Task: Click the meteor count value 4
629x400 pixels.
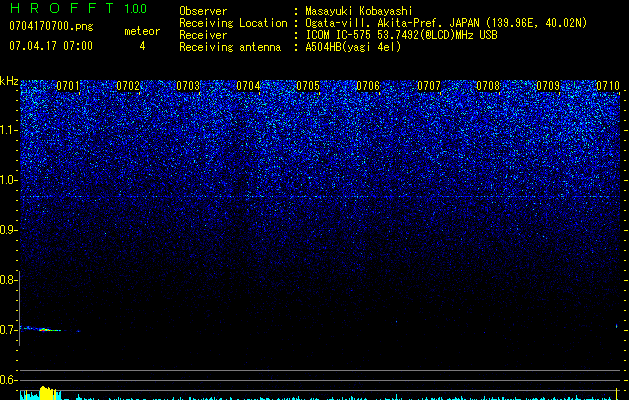Action: coord(142,46)
